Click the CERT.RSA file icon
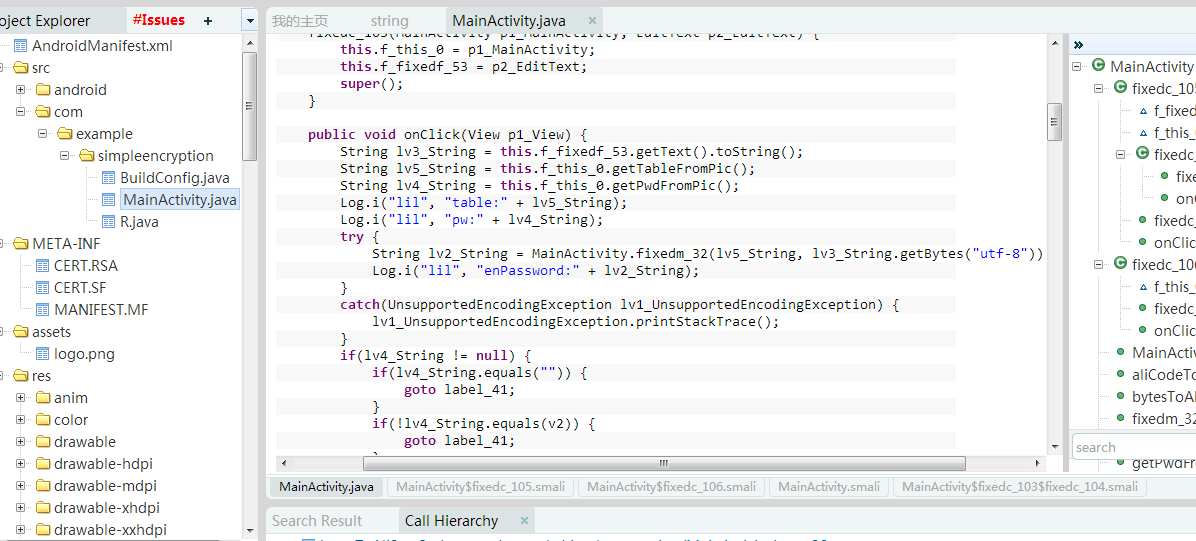Screen dimensions: 1196x541 43,266
